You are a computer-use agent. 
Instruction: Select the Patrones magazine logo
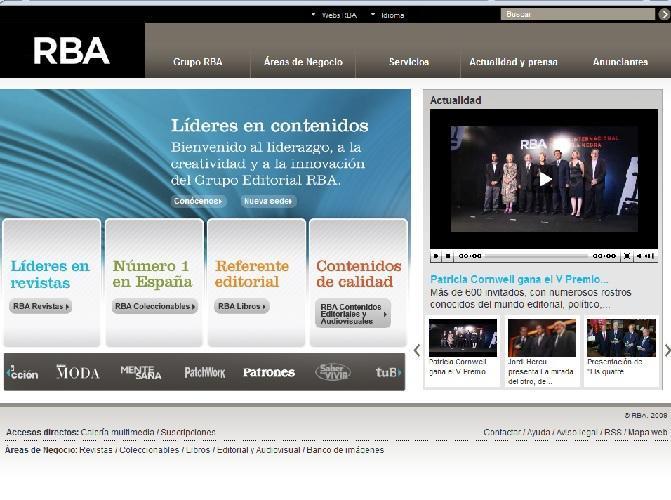point(268,372)
